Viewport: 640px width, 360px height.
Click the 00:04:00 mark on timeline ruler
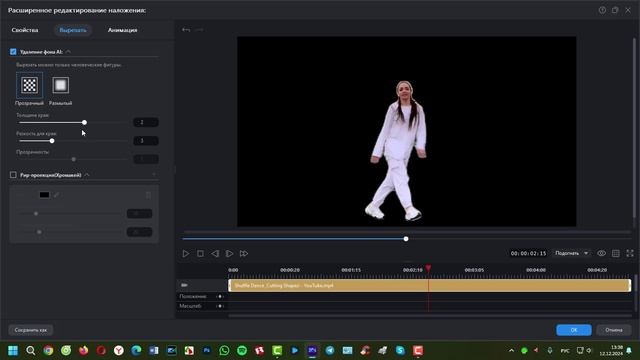pyautogui.click(x=536, y=270)
